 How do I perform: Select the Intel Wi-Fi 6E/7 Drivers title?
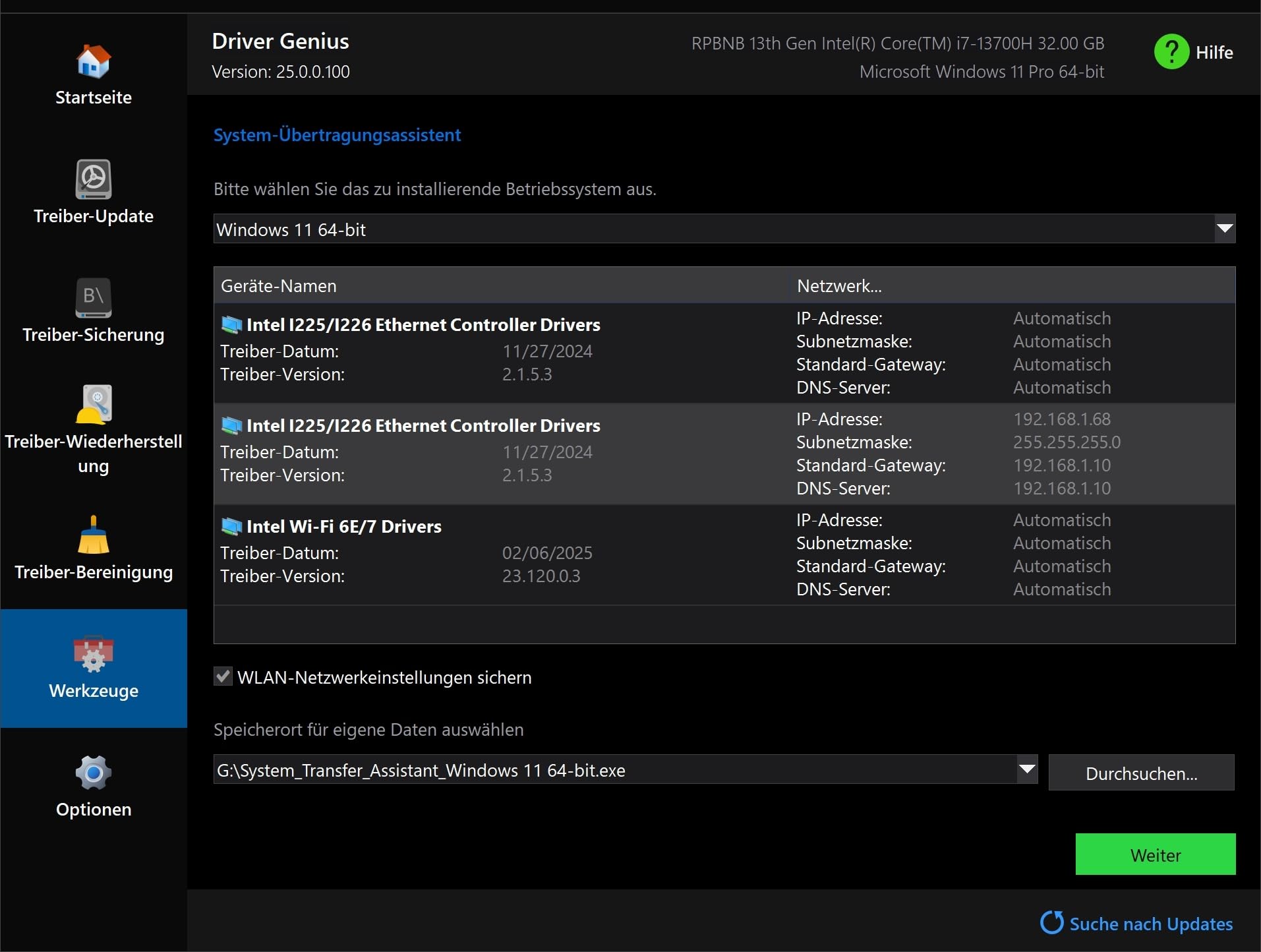pos(343,526)
